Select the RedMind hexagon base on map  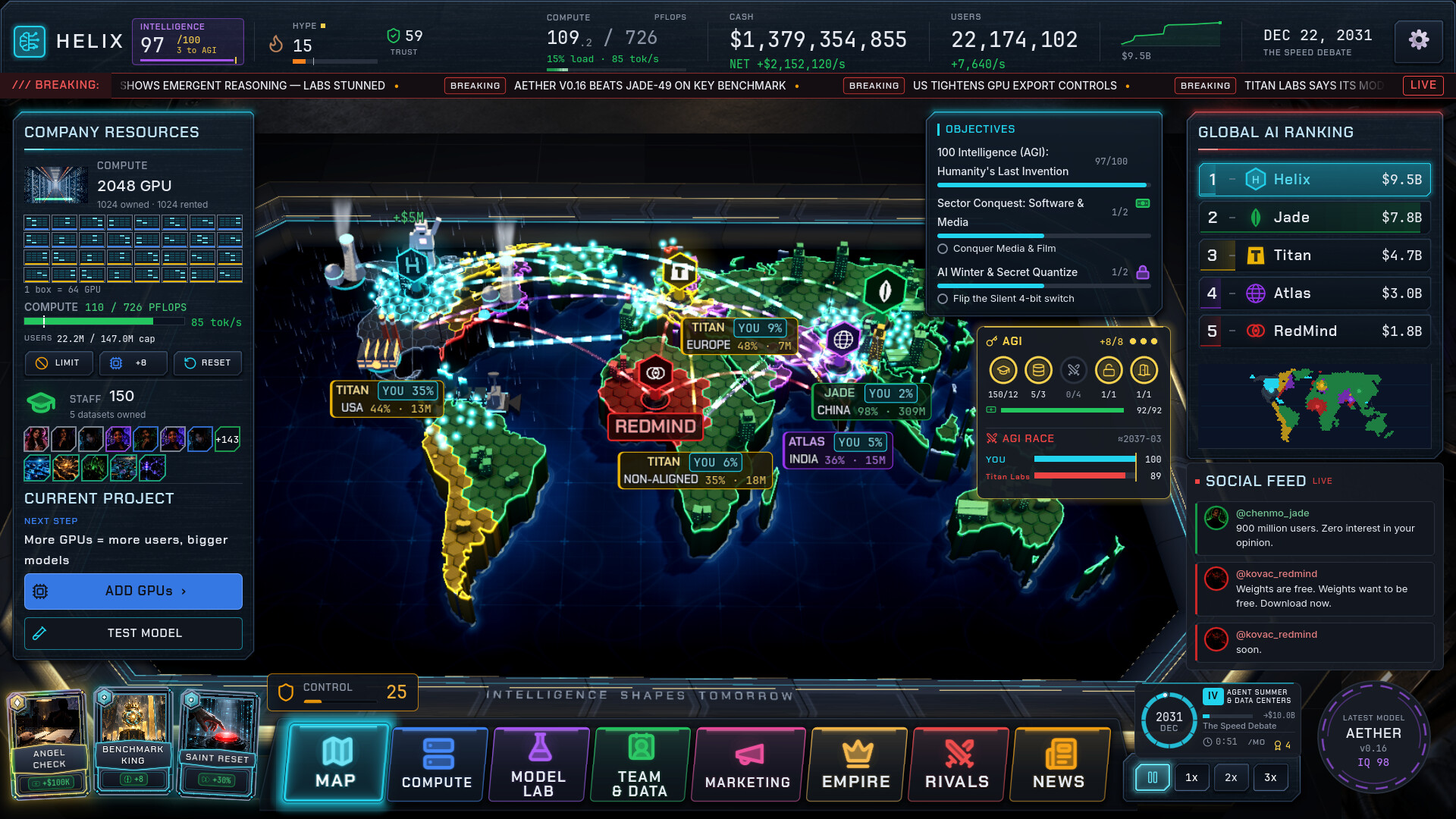coord(655,373)
